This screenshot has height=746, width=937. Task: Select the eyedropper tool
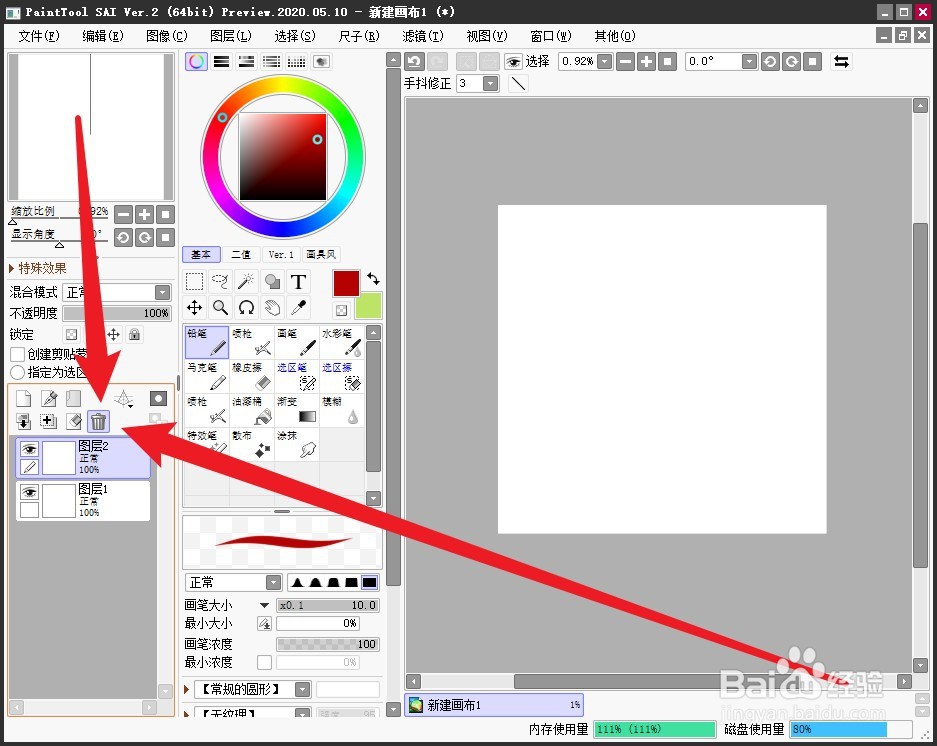(298, 308)
